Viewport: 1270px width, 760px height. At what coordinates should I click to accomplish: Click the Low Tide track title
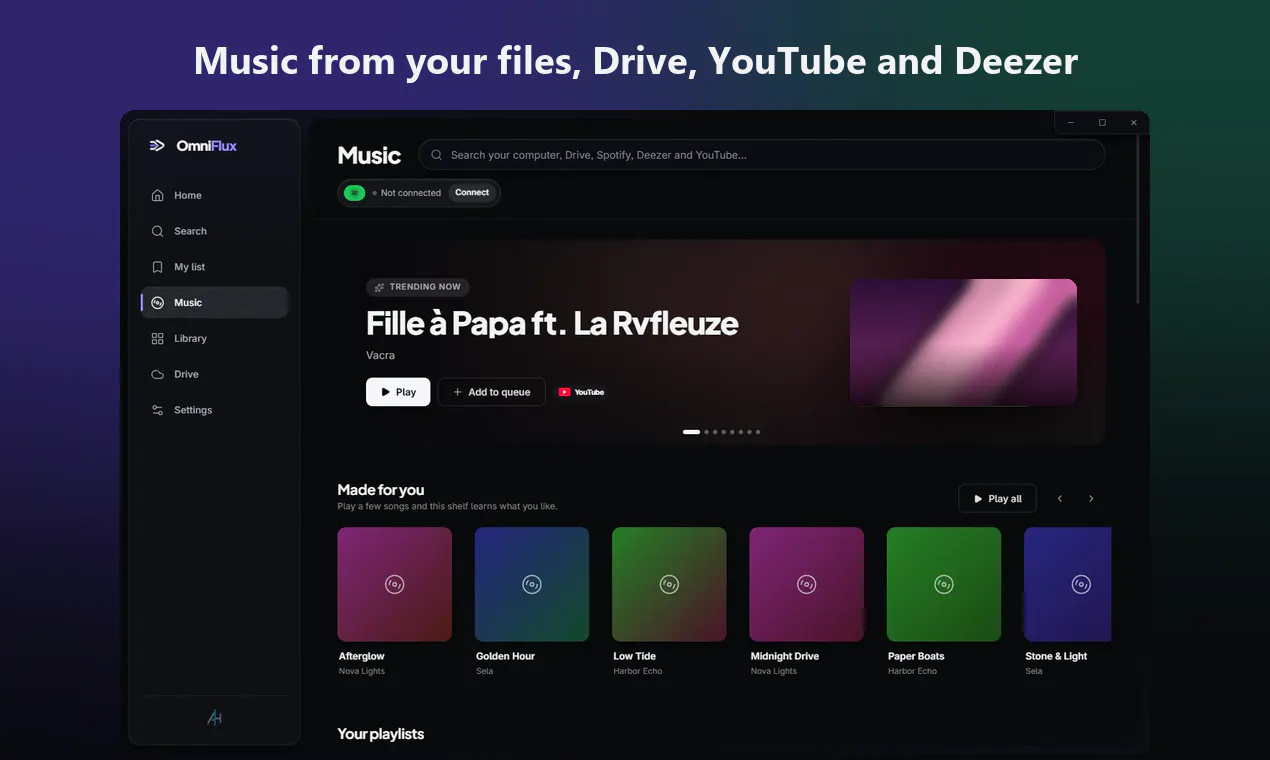tap(635, 656)
